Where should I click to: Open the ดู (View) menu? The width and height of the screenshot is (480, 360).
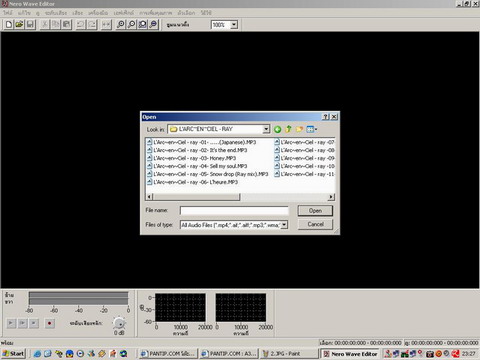point(38,13)
